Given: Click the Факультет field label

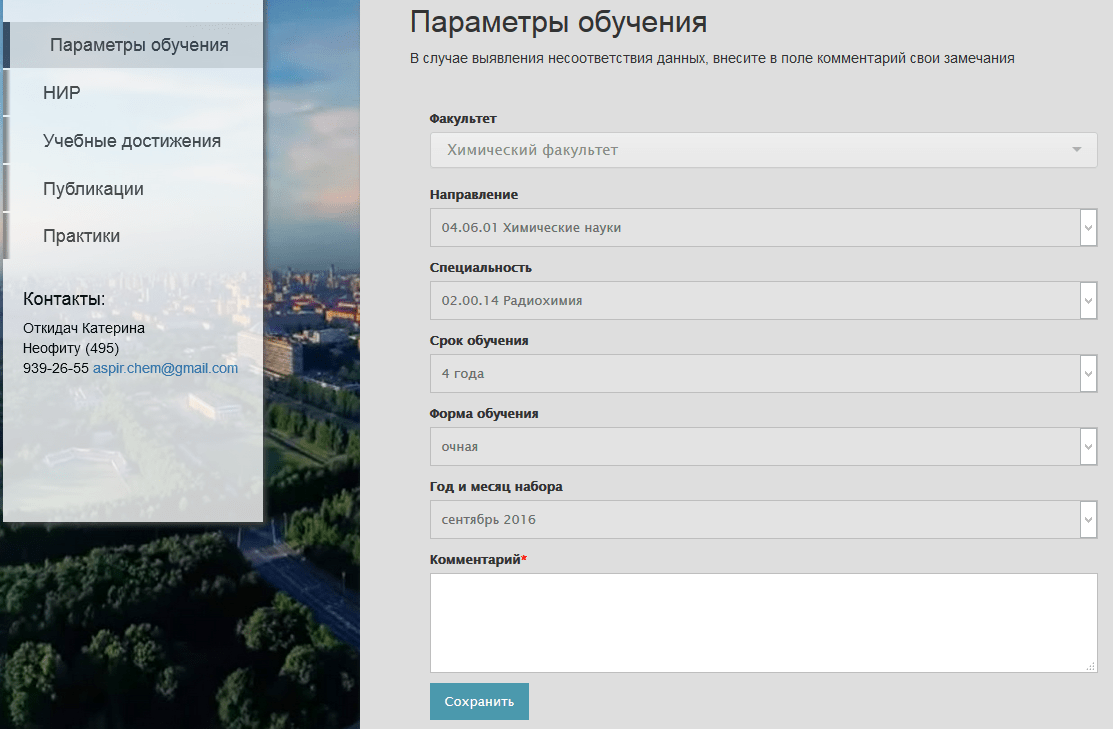Looking at the screenshot, I should (x=463, y=119).
